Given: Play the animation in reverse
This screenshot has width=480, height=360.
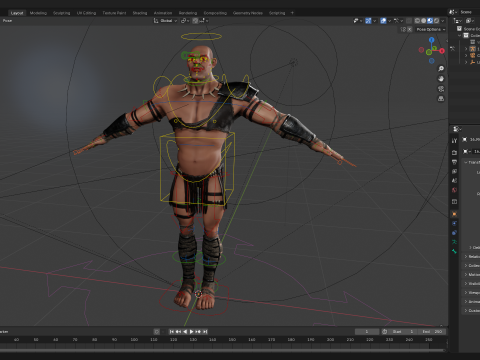Looking at the screenshot, I should pyautogui.click(x=185, y=332).
